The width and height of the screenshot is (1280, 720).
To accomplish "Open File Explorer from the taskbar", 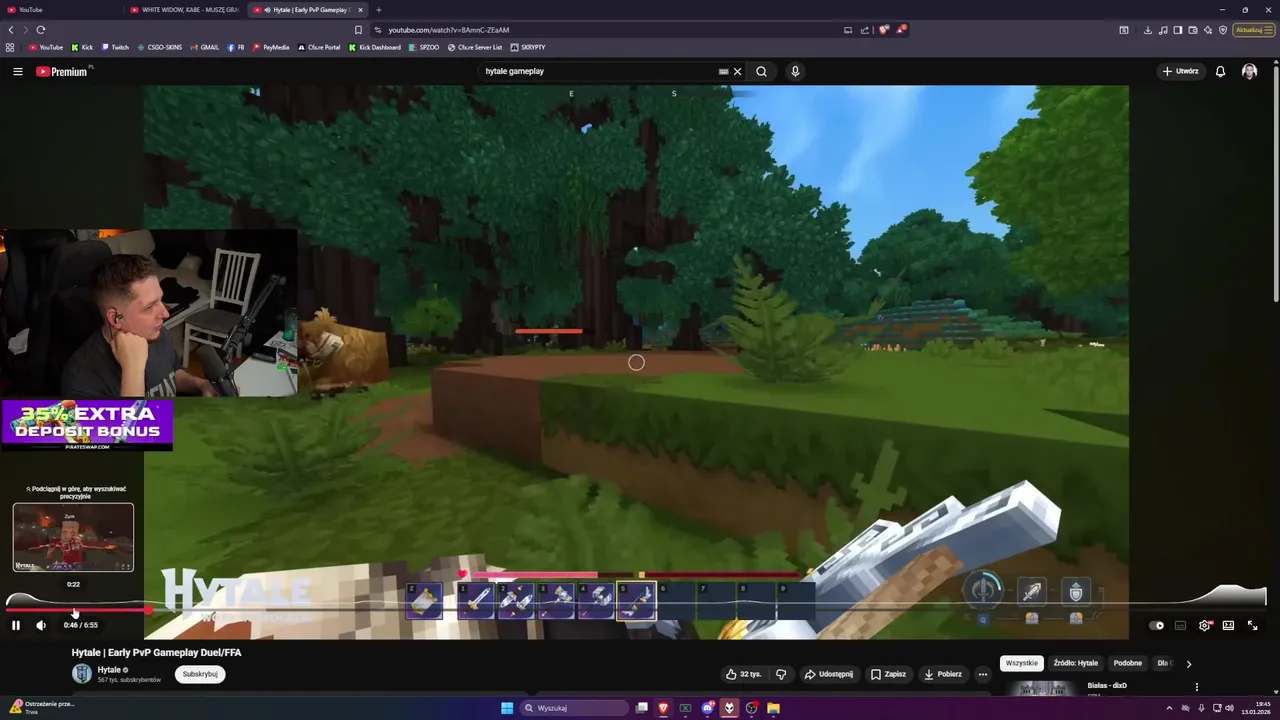I will [x=773, y=708].
